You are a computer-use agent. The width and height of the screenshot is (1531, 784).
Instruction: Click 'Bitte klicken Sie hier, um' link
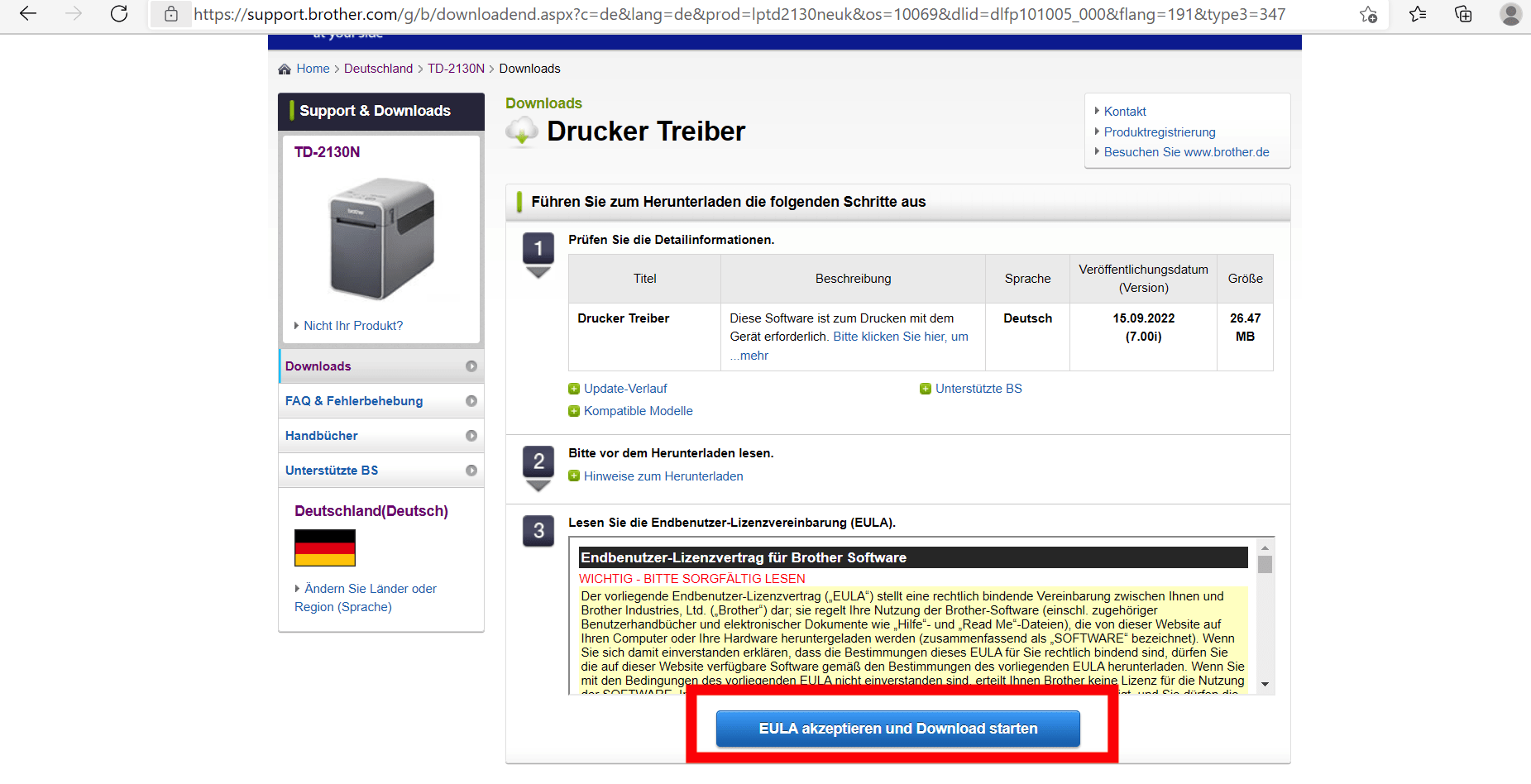coord(901,337)
